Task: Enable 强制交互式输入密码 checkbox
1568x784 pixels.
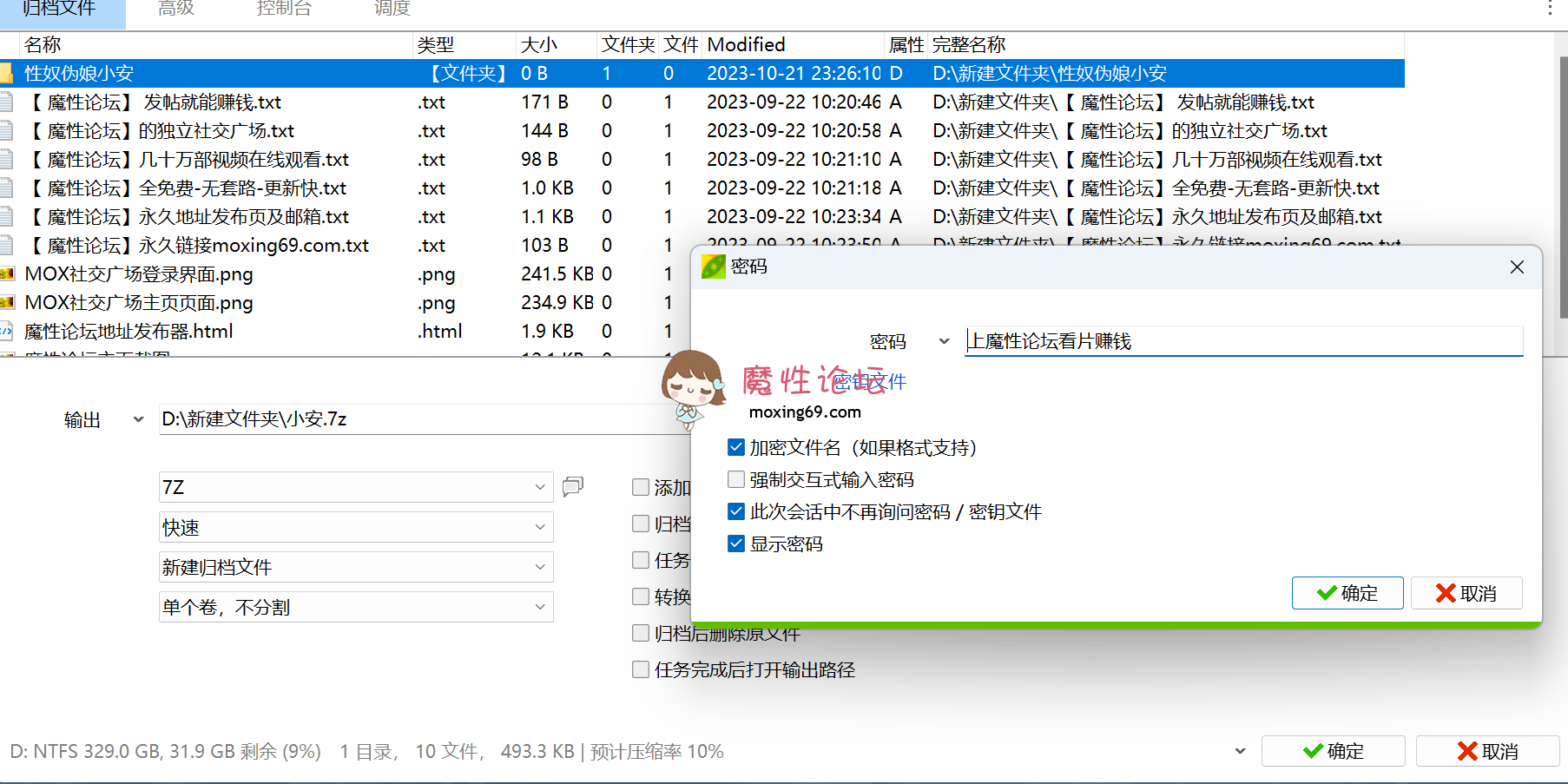Action: tap(735, 479)
